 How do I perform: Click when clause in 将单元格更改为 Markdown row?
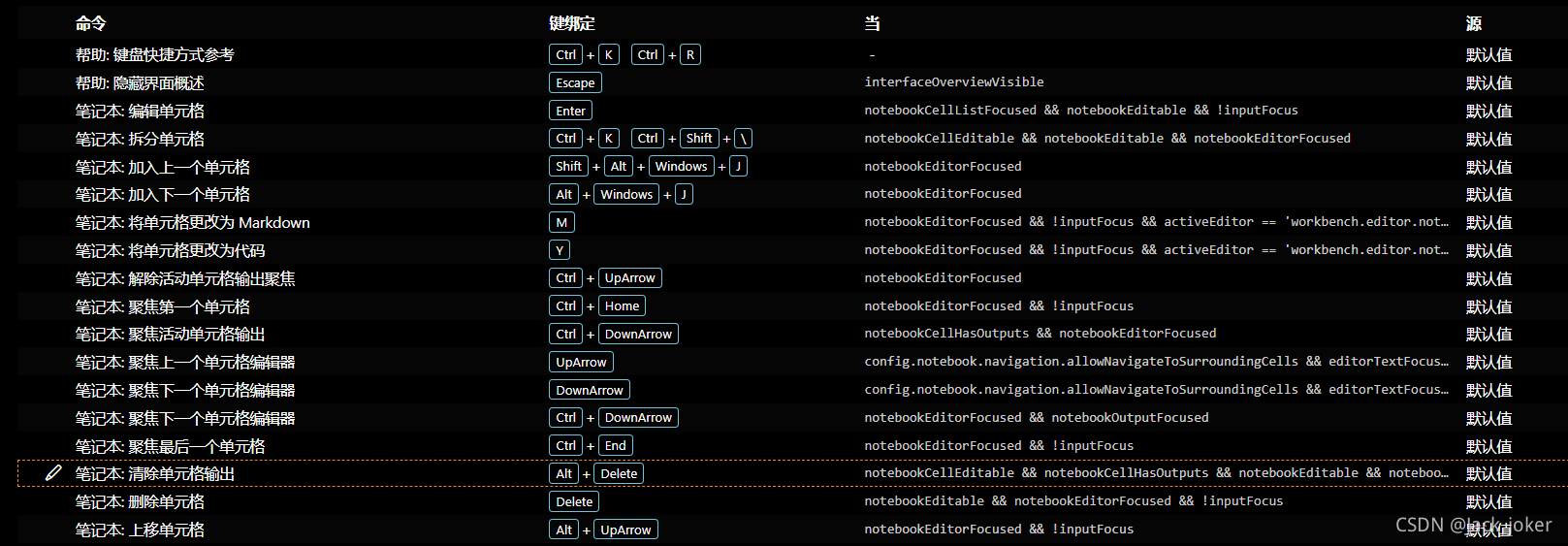1157,222
